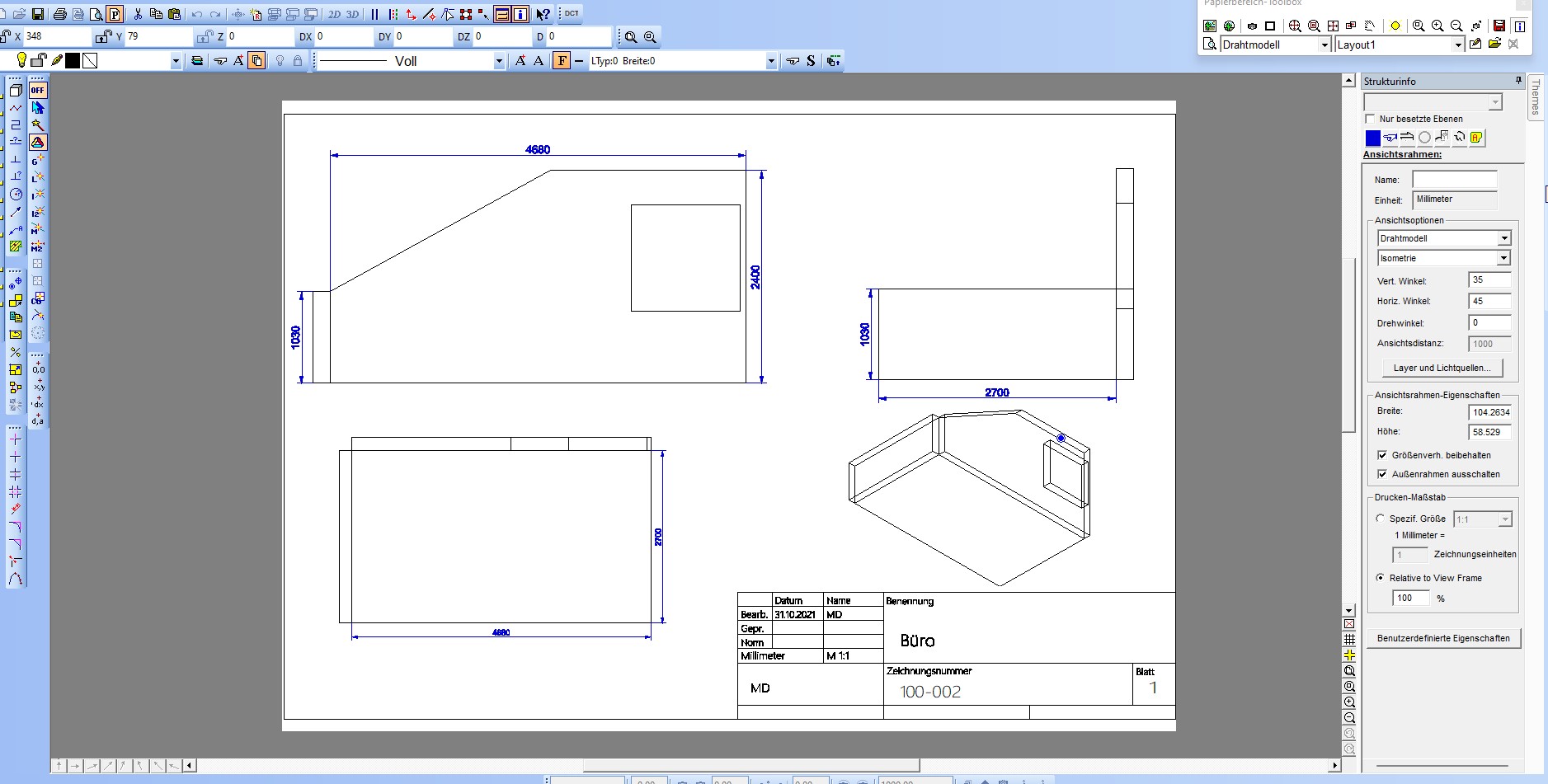Click the blue color swatch in Strukturinfo

[x=1372, y=138]
